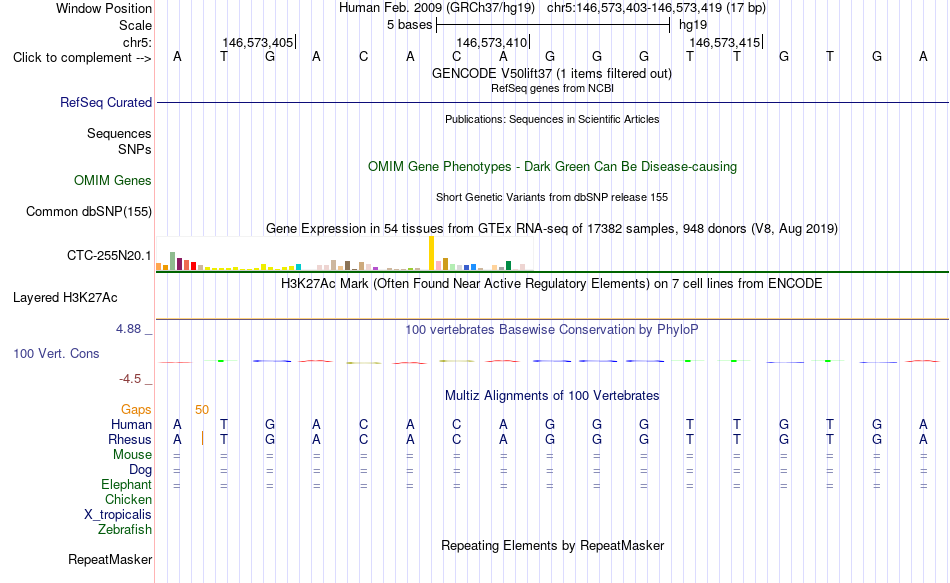Select the Mouse species label
This screenshot has width=950, height=583.
[132, 455]
